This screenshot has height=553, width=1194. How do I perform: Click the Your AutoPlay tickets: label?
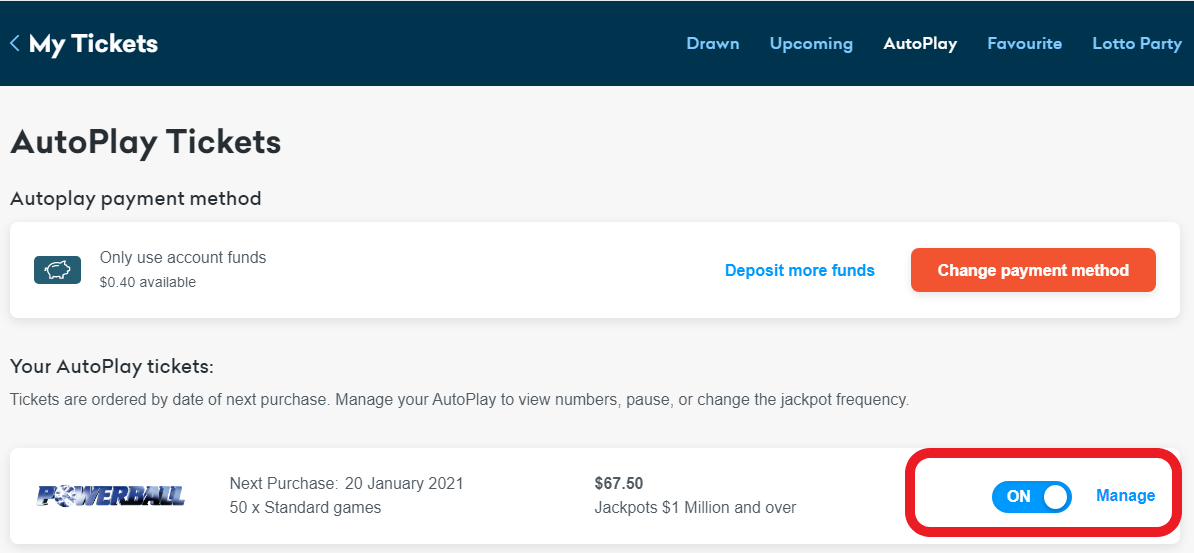(112, 367)
